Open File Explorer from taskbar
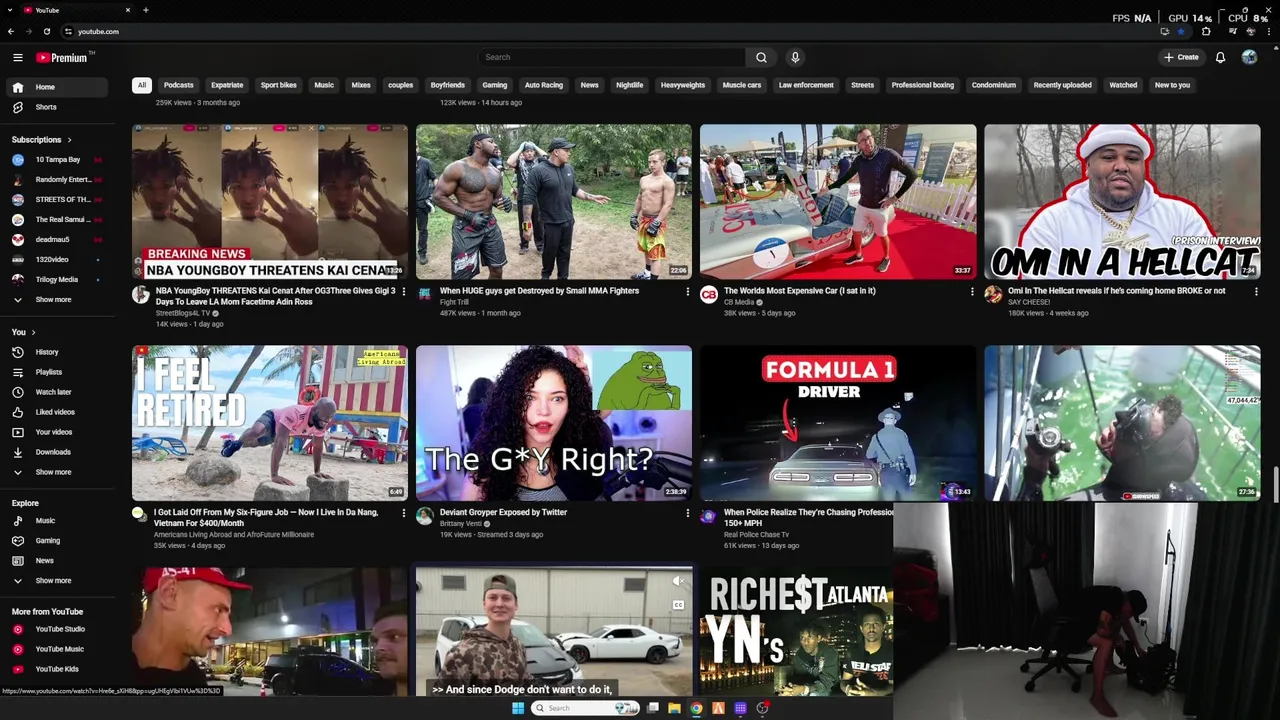Screen dimensions: 1280x720 (675, 708)
